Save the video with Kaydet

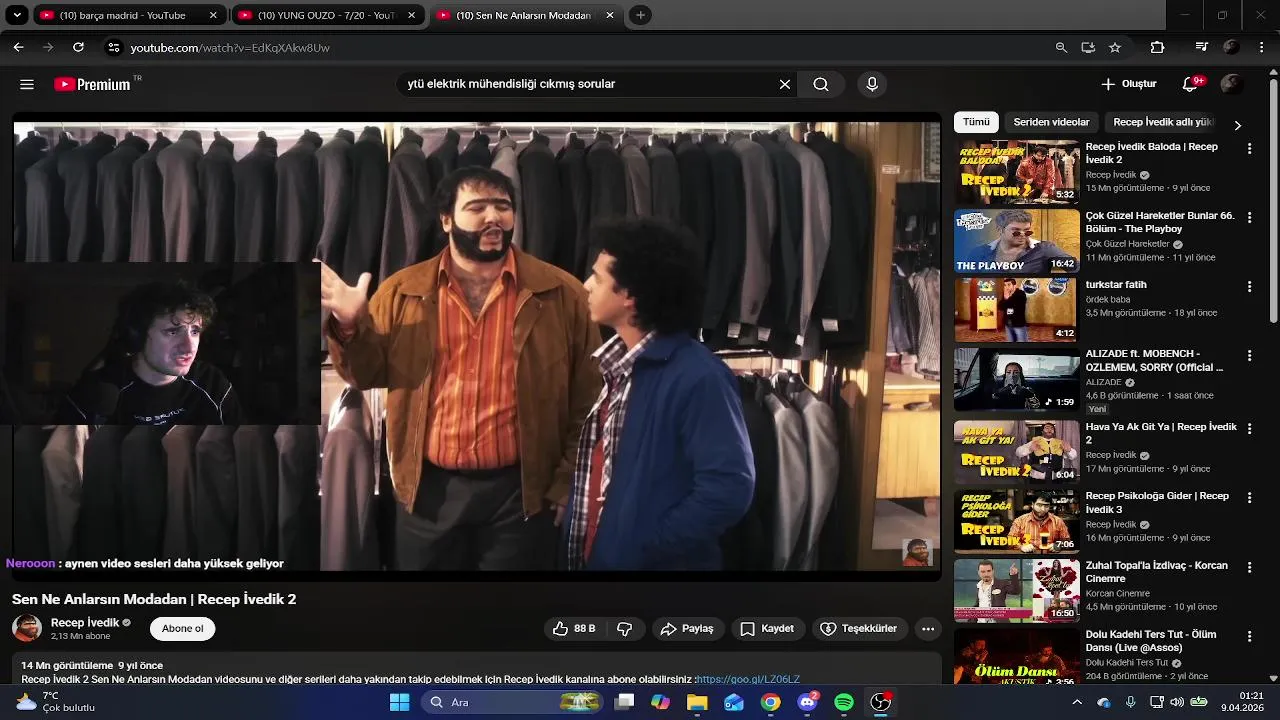pyautogui.click(x=767, y=629)
